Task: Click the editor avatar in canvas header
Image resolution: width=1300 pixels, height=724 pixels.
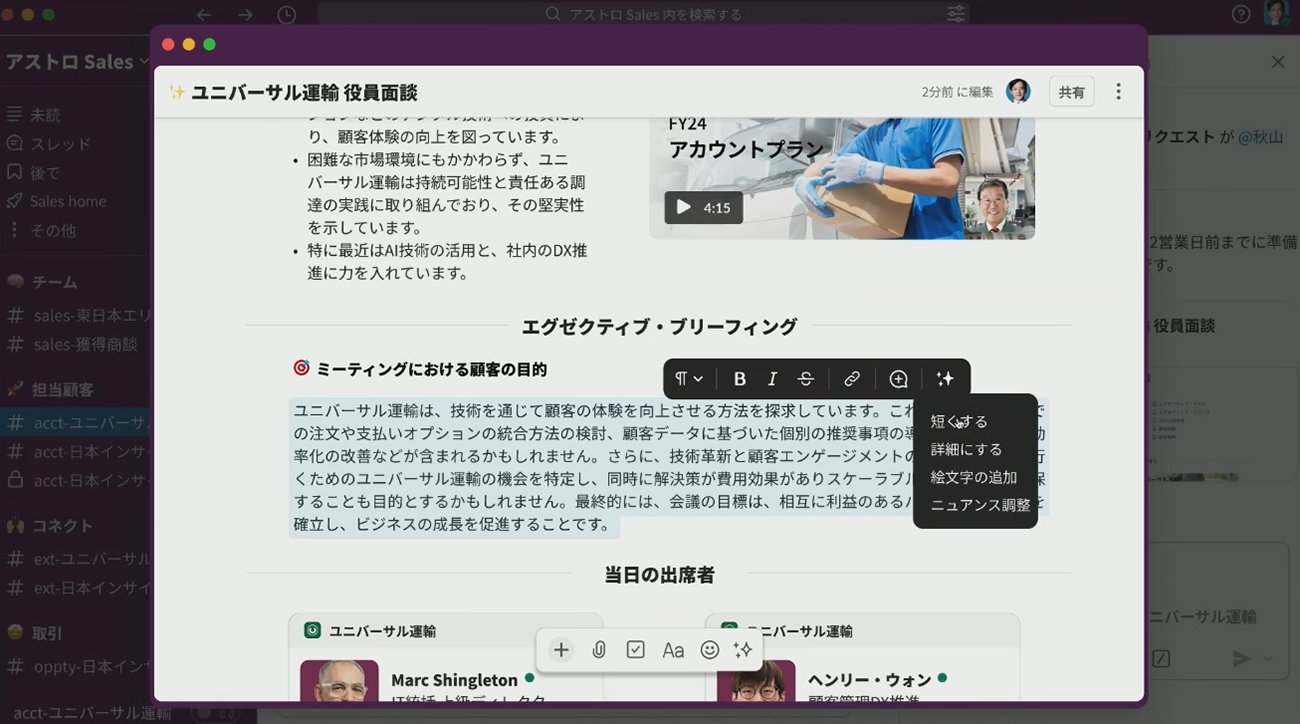Action: [1018, 92]
